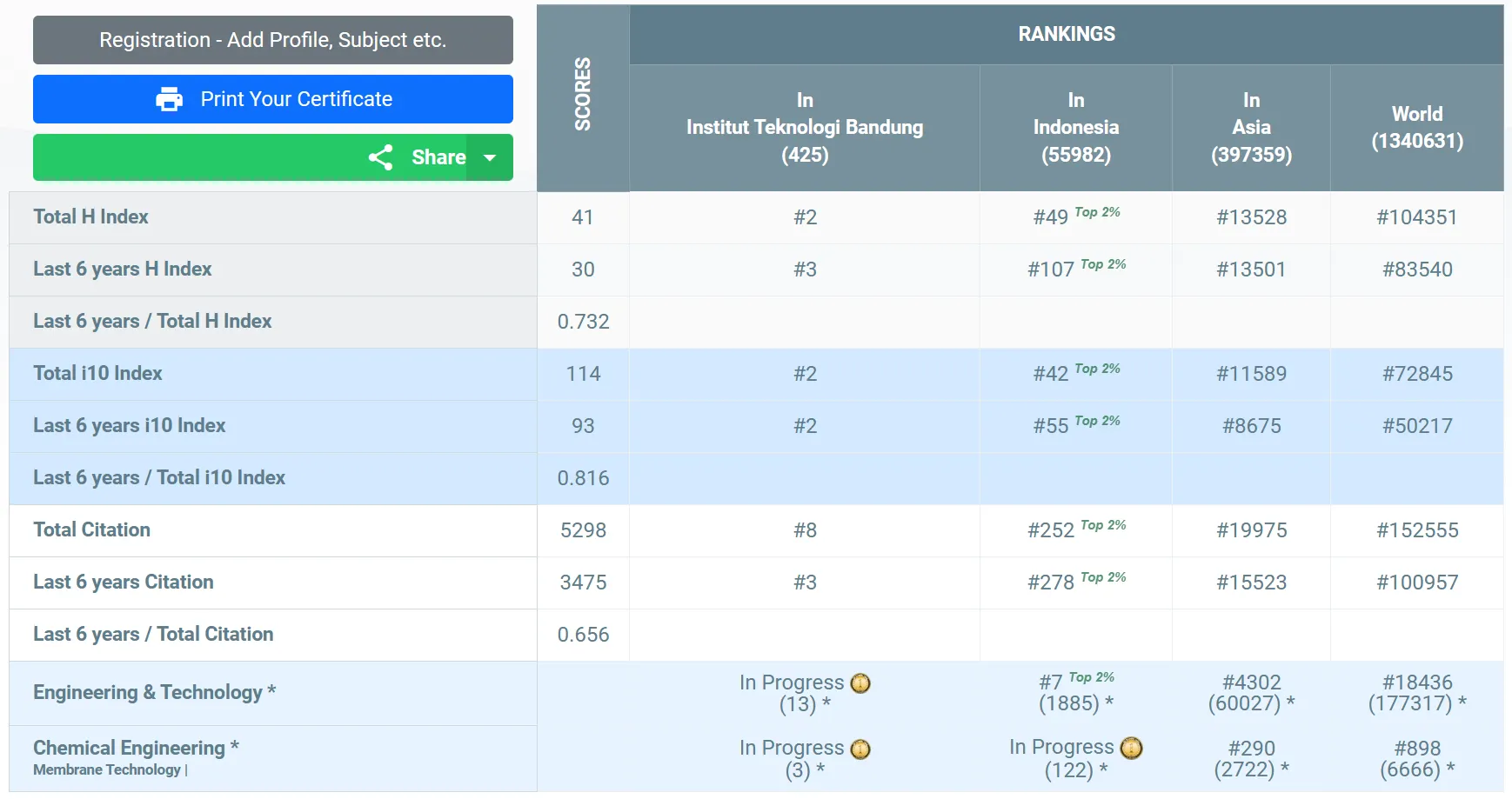This screenshot has height=799, width=1512.
Task: Select the Total H Index row label
Action: (90, 216)
